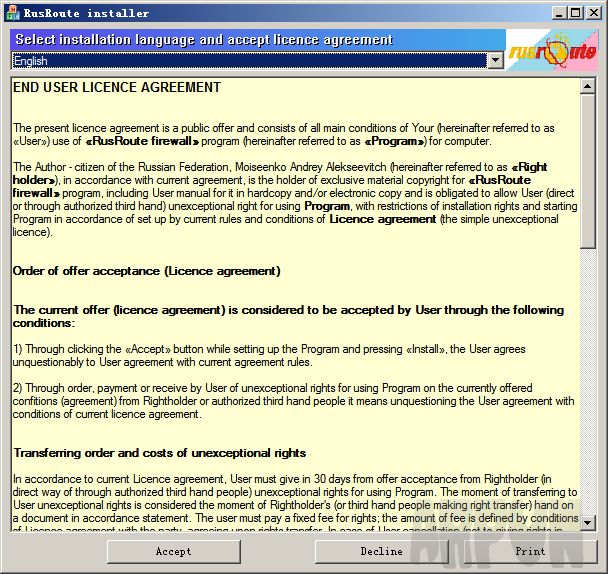The image size is (608, 574).
Task: Click the paragraph starting 'The present licence agreement'
Action: coord(283,134)
